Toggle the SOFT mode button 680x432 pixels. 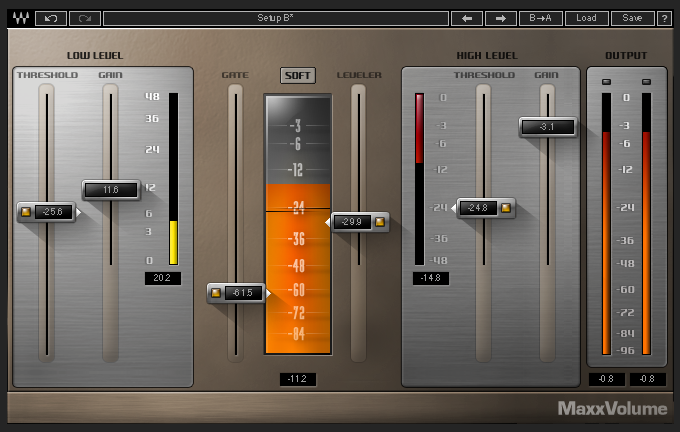tap(297, 75)
